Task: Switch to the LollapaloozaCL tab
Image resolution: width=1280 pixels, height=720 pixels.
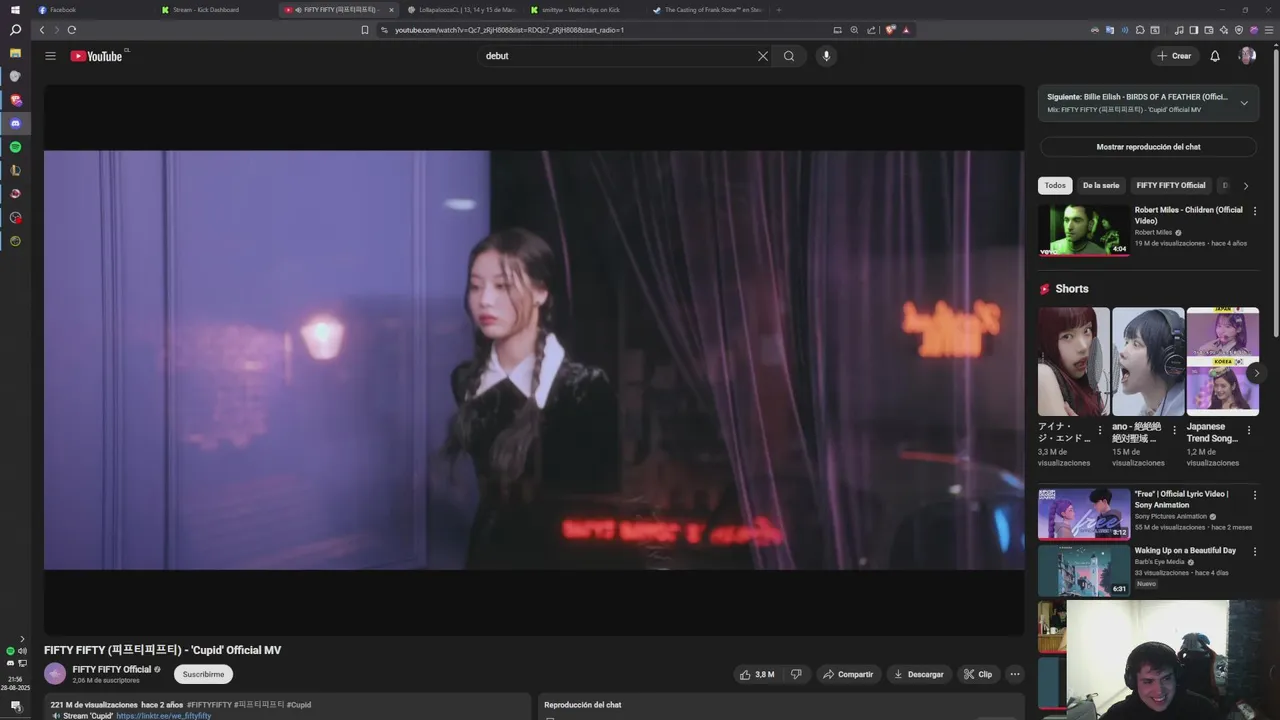Action: coord(462,10)
